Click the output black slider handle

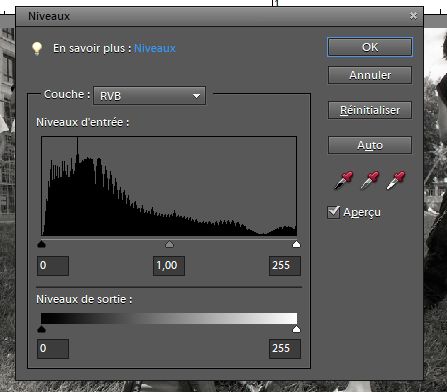click(41, 329)
